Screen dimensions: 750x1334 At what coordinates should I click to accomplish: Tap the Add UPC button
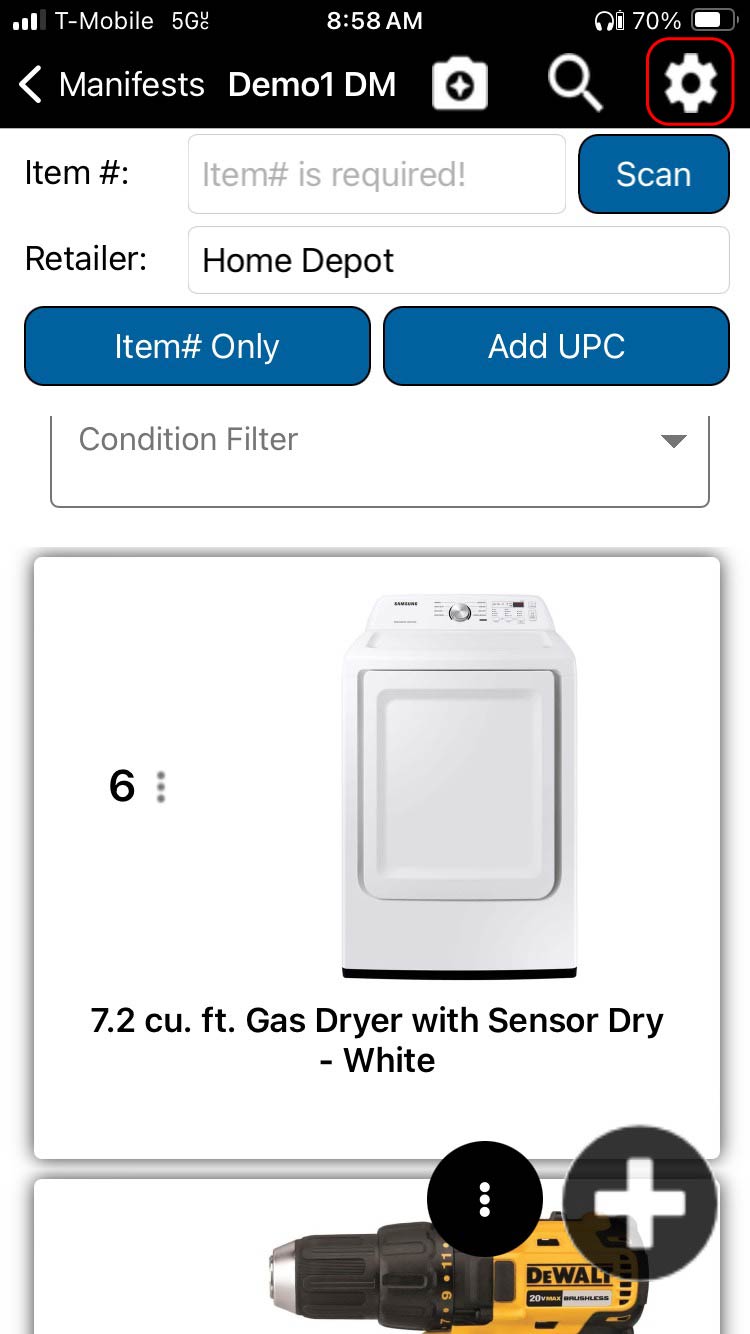(556, 346)
